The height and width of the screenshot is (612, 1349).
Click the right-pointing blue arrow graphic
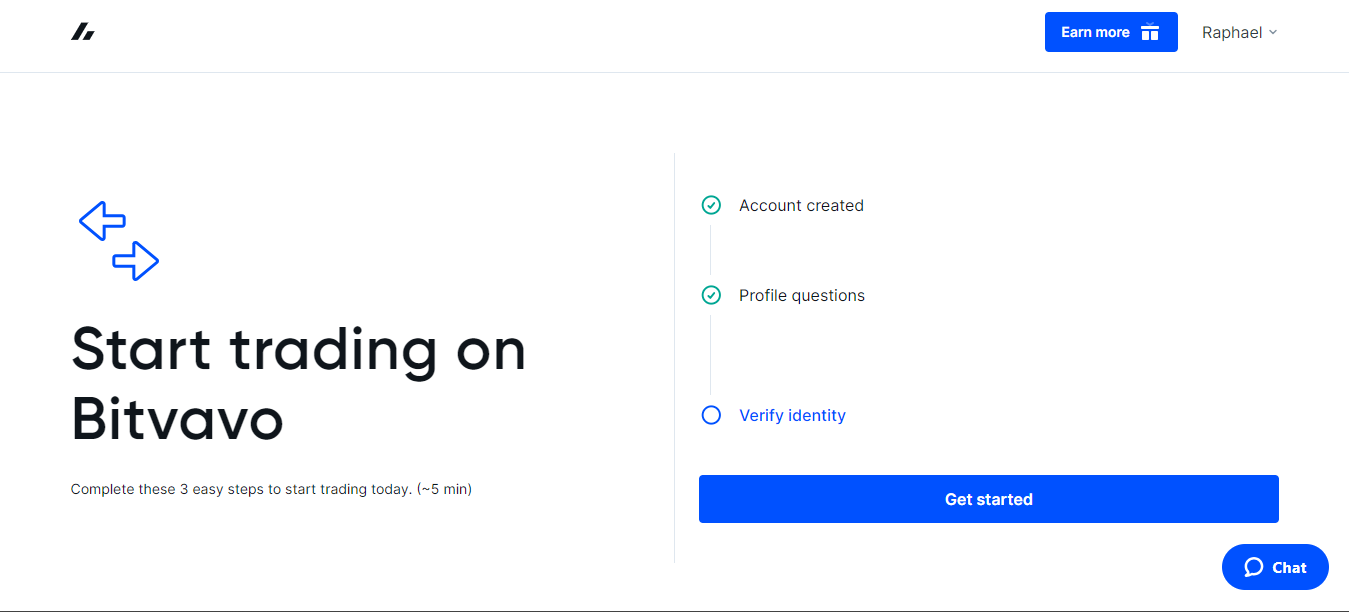[x=136, y=261]
